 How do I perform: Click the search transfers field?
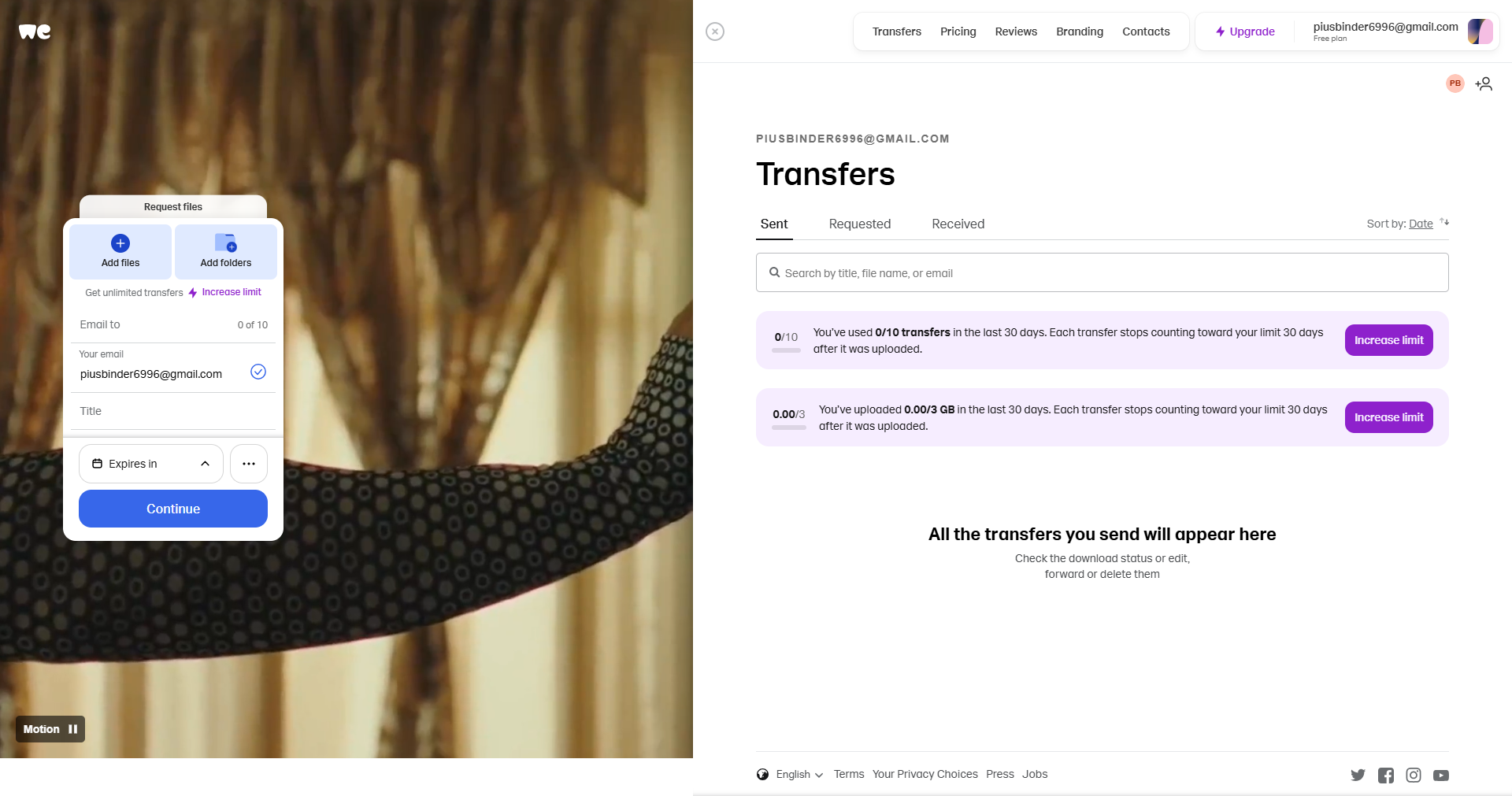point(1102,272)
